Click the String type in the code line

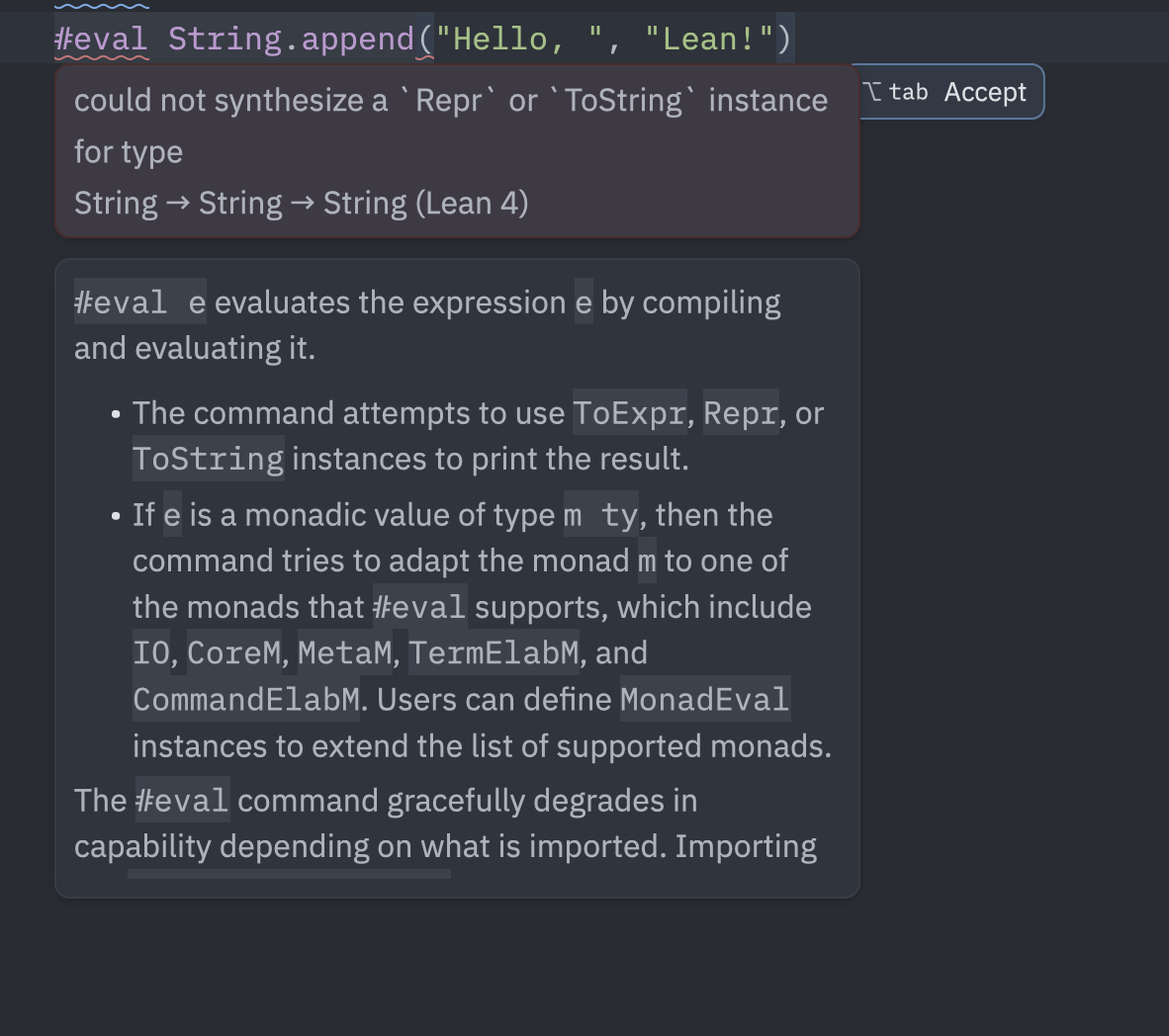225,39
